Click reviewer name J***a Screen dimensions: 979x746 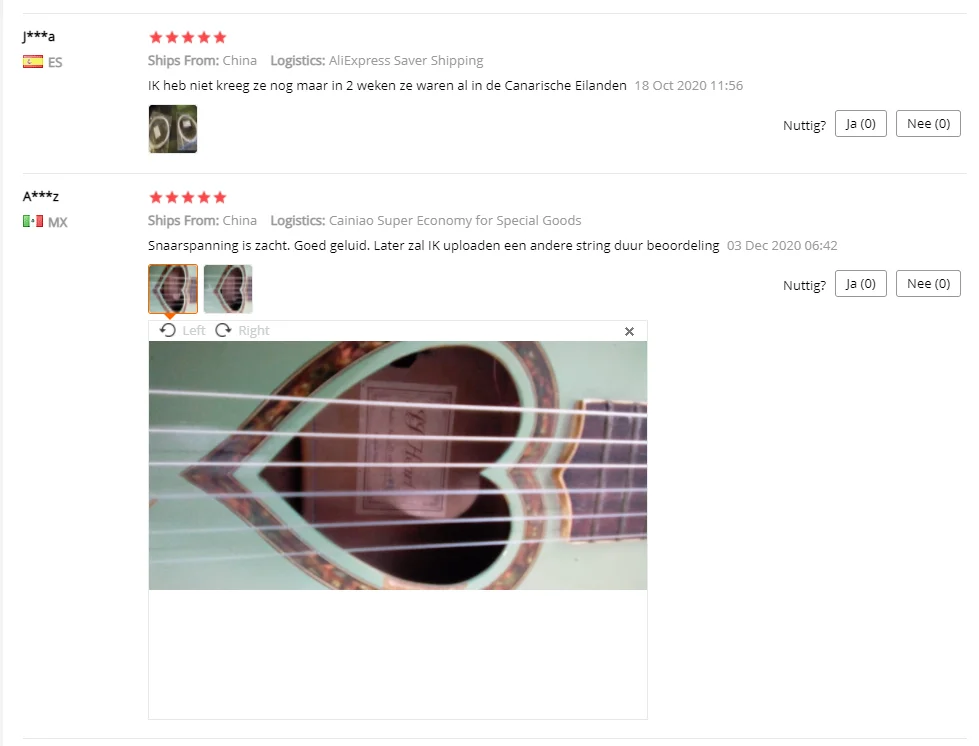[39, 36]
